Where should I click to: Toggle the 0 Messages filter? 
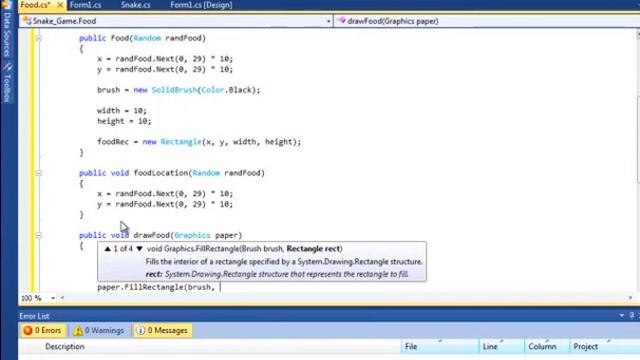tap(162, 330)
